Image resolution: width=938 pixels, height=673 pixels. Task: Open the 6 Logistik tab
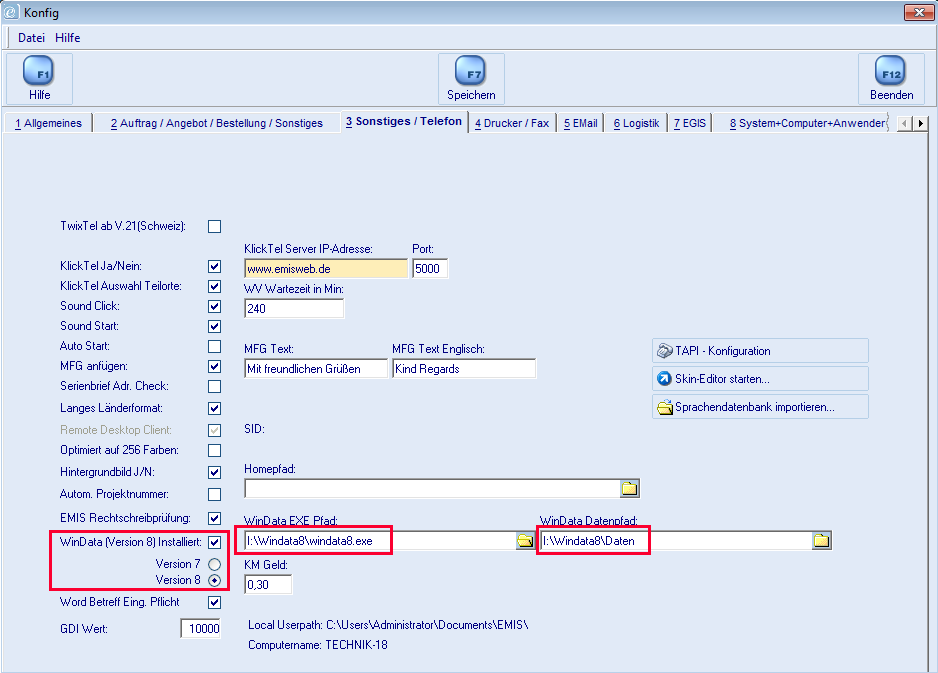tap(636, 123)
